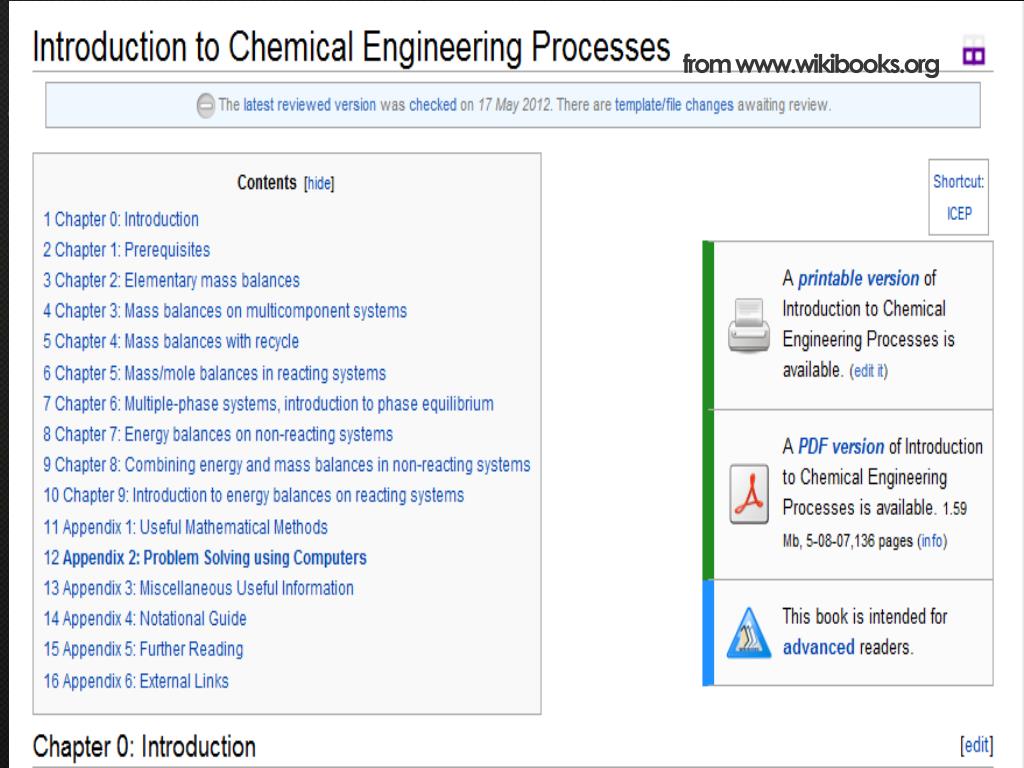
Task: Click the purple book icon beside the title
Action: (973, 50)
